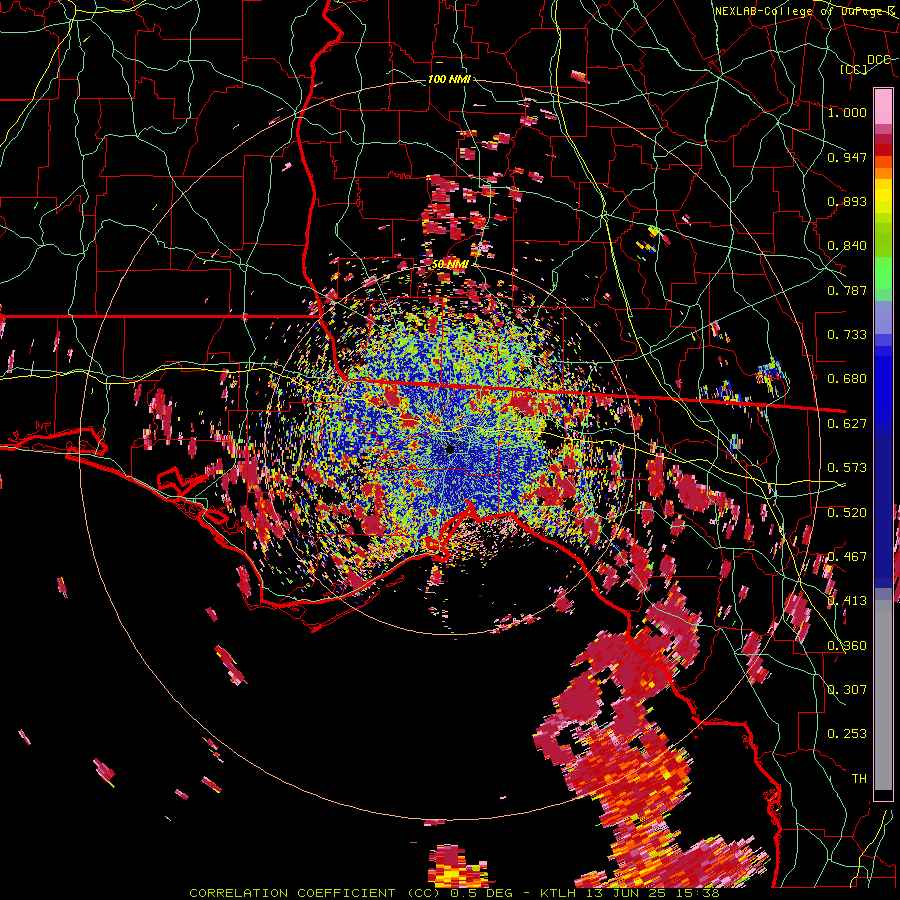Select the 0.253 color scale value

tap(847, 734)
